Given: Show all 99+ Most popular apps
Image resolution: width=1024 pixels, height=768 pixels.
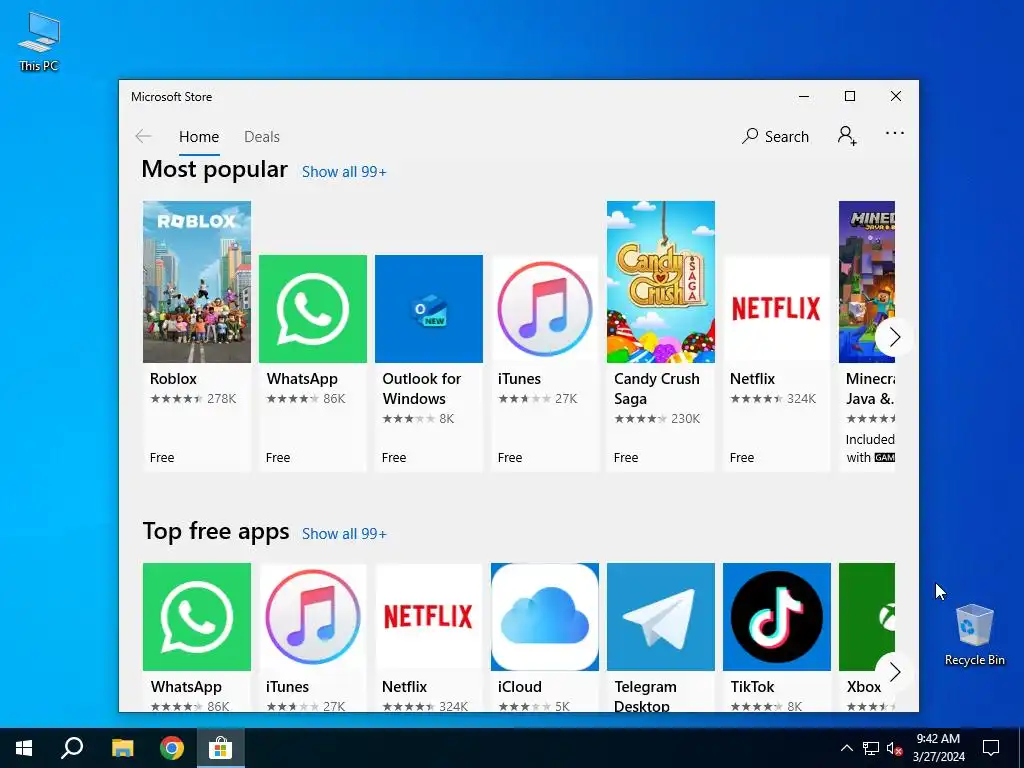Looking at the screenshot, I should [x=344, y=172].
